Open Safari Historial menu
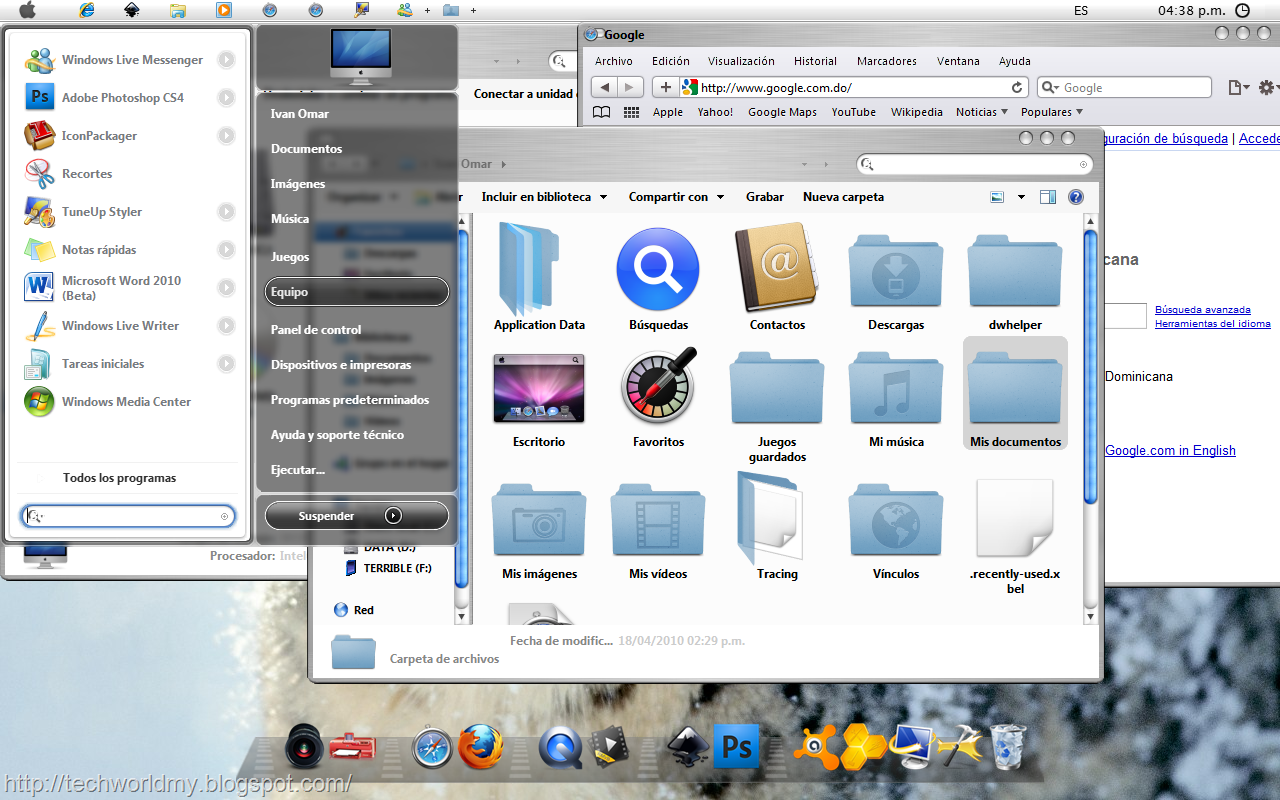The image size is (1280, 800). (815, 61)
